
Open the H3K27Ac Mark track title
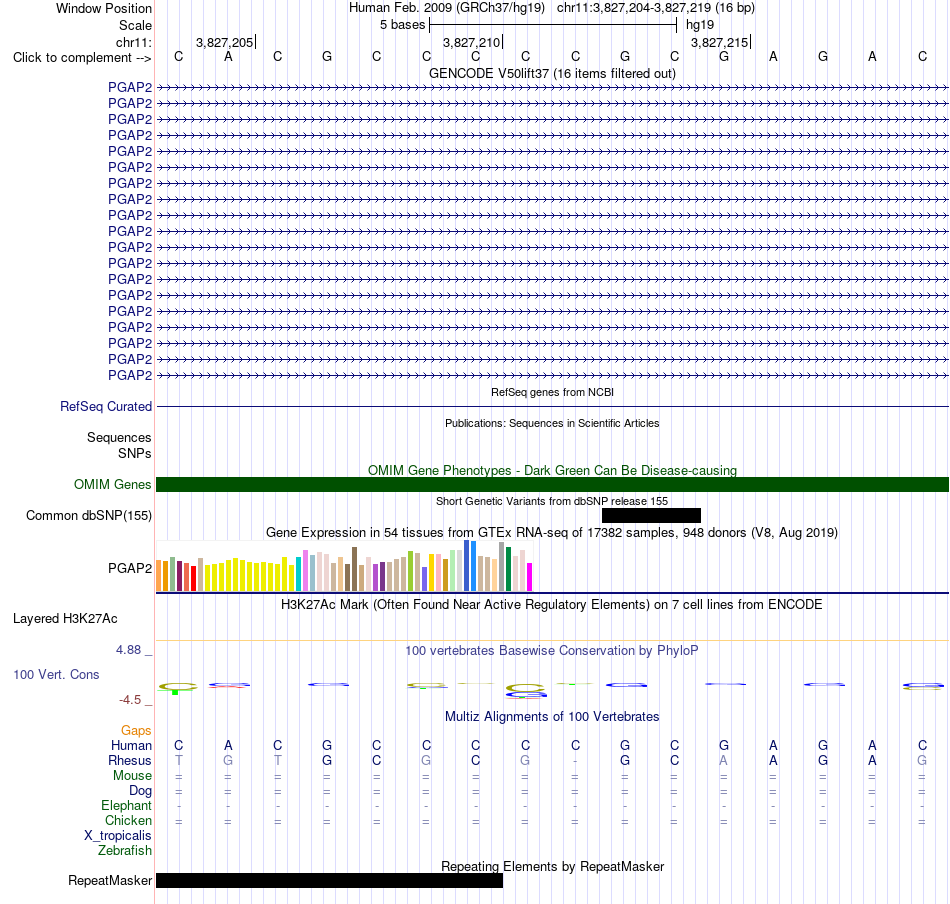552,605
